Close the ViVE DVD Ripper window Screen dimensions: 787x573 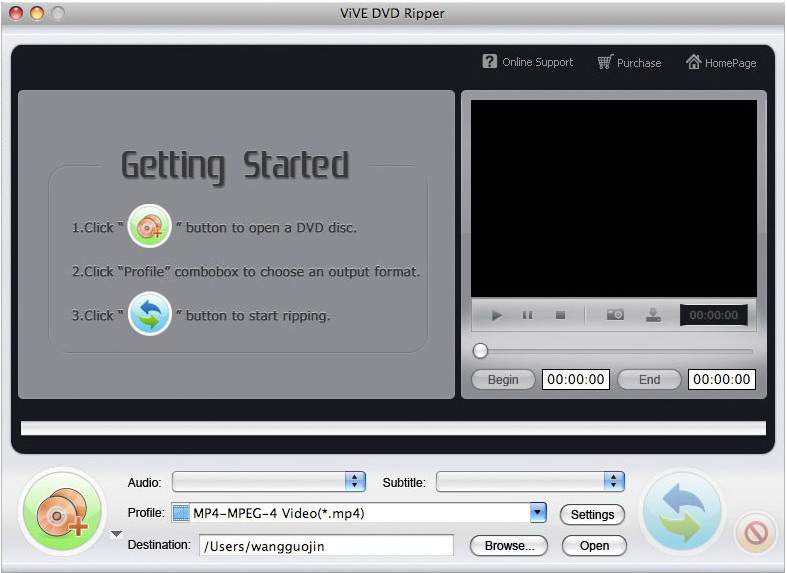click(x=16, y=13)
